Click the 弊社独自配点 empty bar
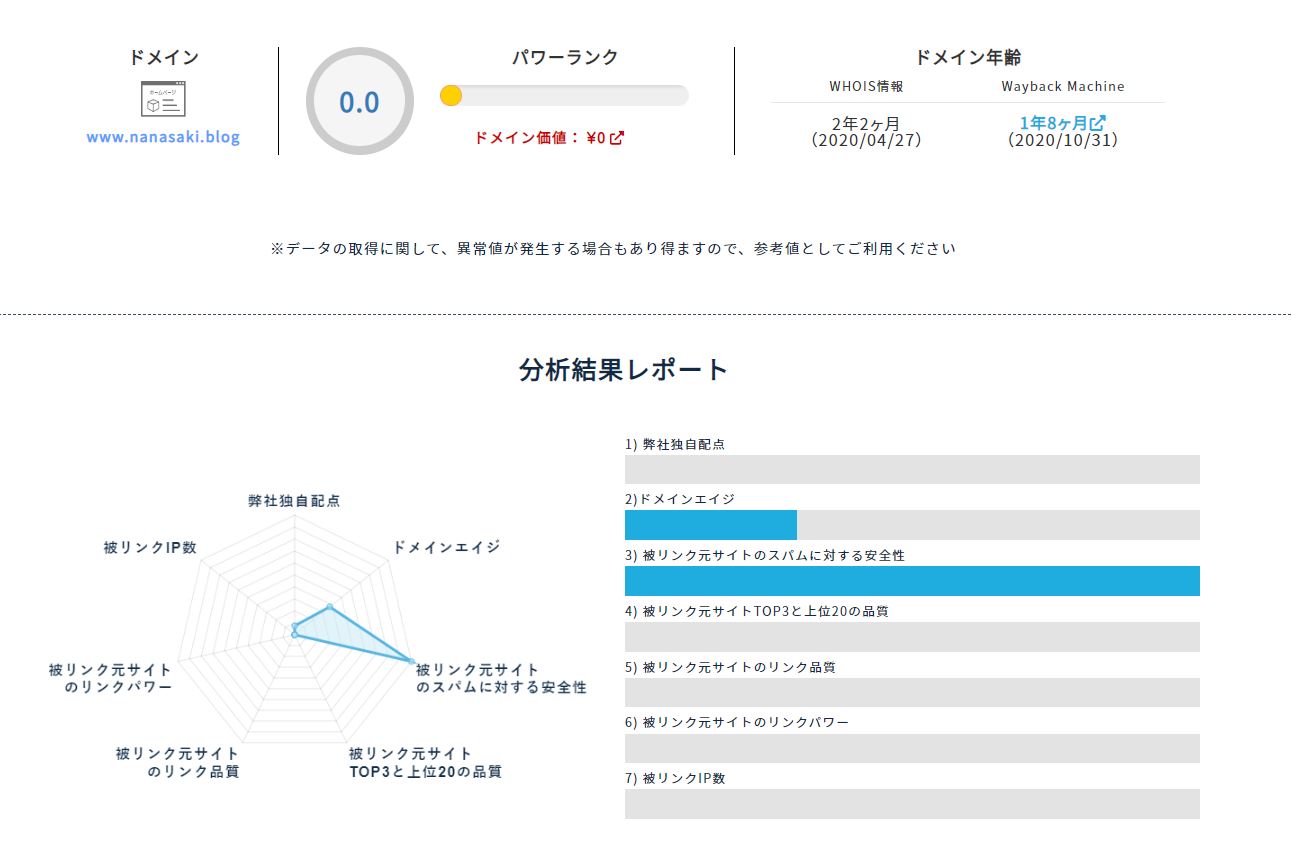 pos(912,469)
